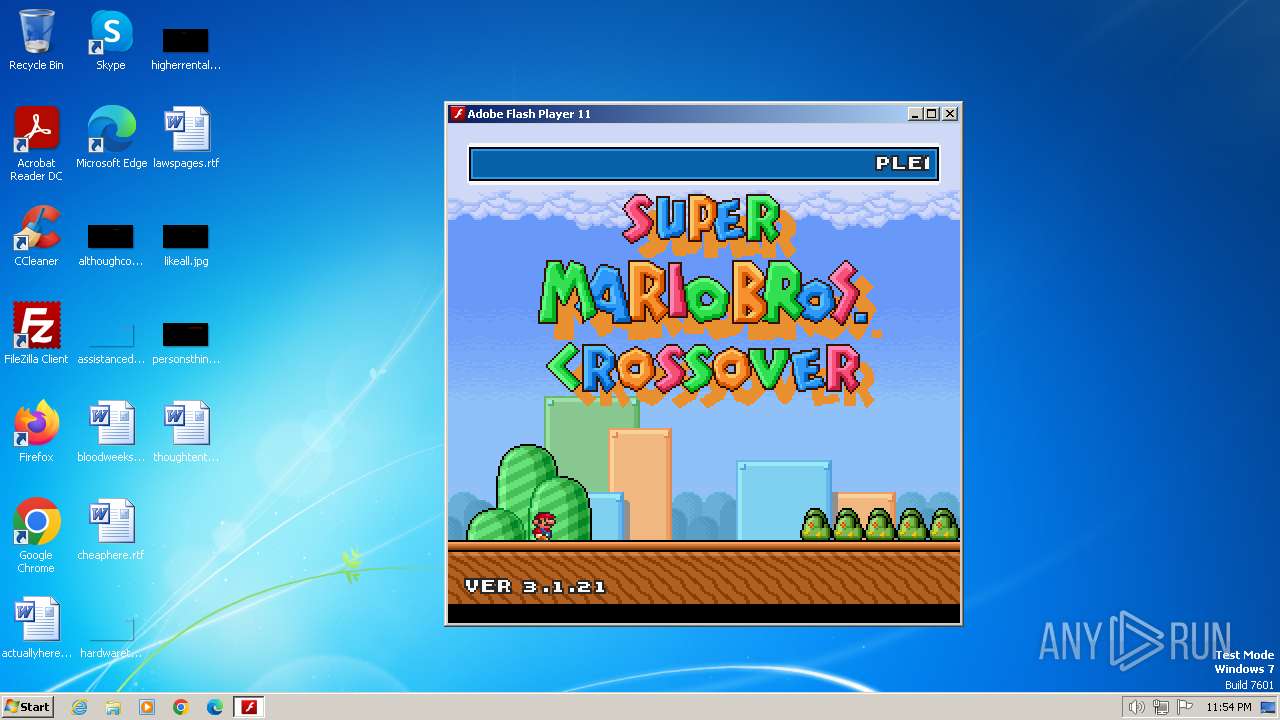
Task: Launch Microsoft Edge desktop shortcut
Action: 111,138
